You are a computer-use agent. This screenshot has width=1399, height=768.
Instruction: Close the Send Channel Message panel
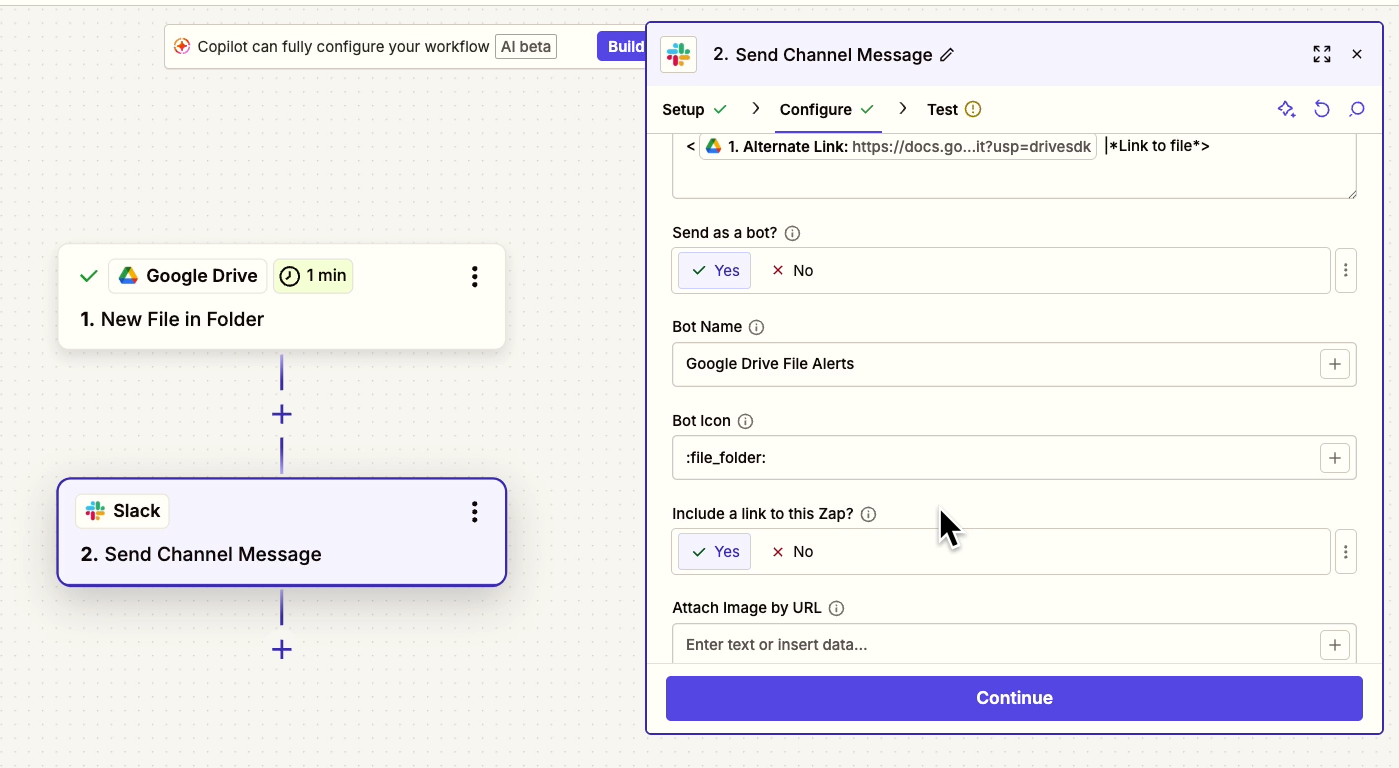[x=1357, y=54]
